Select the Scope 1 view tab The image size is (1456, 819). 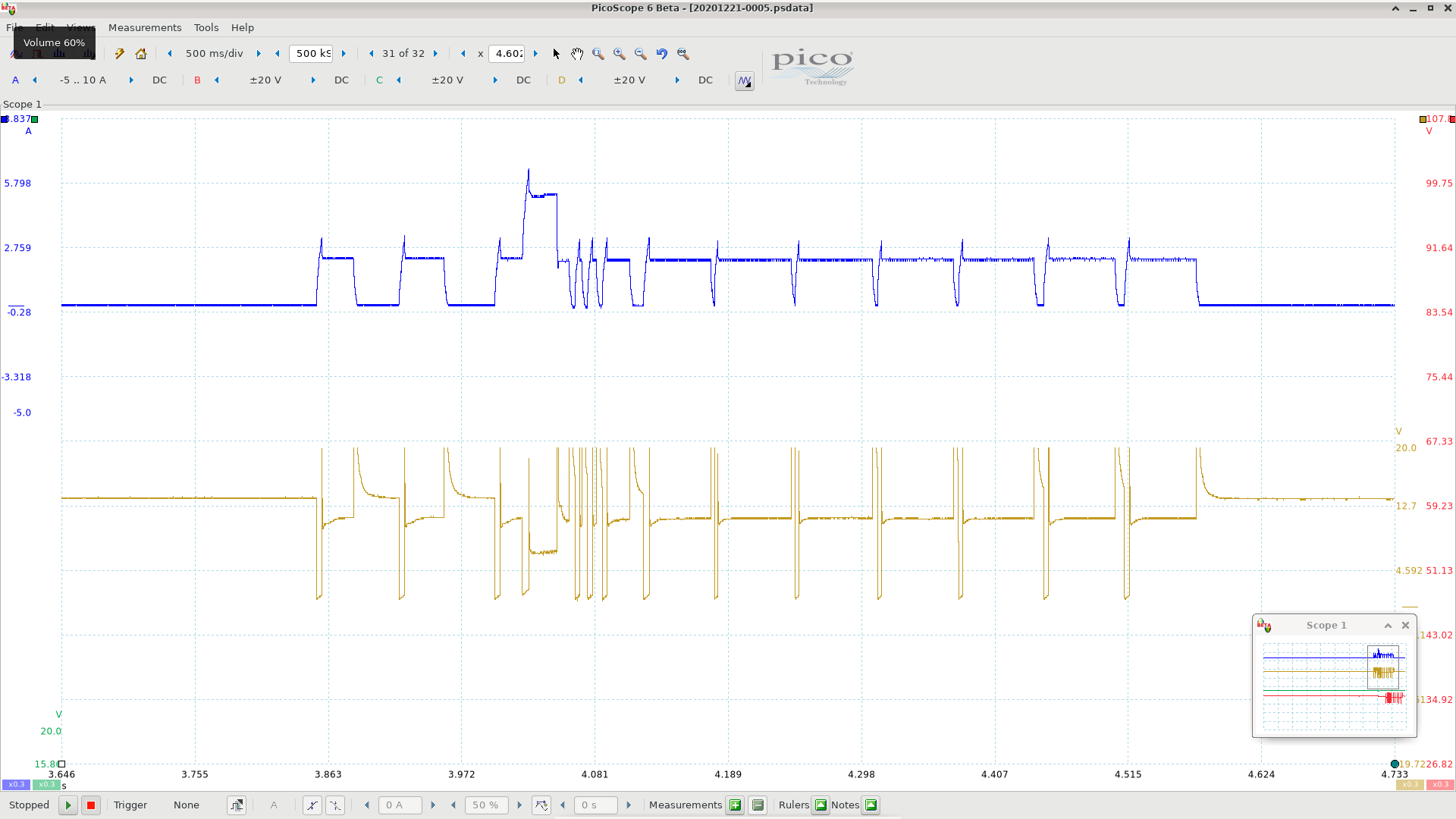coord(22,105)
